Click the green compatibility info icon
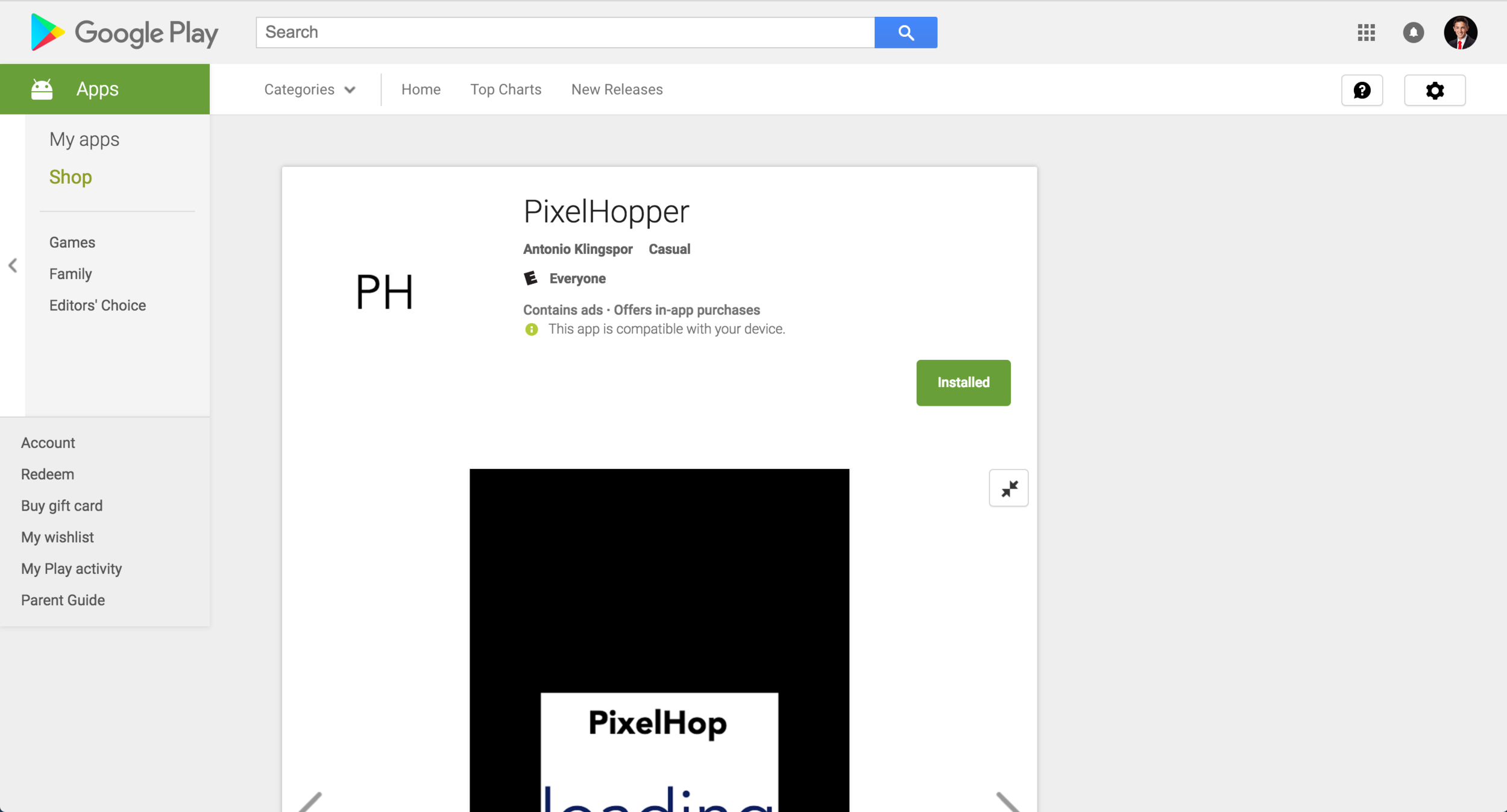Viewport: 1507px width, 812px height. pyautogui.click(x=531, y=329)
